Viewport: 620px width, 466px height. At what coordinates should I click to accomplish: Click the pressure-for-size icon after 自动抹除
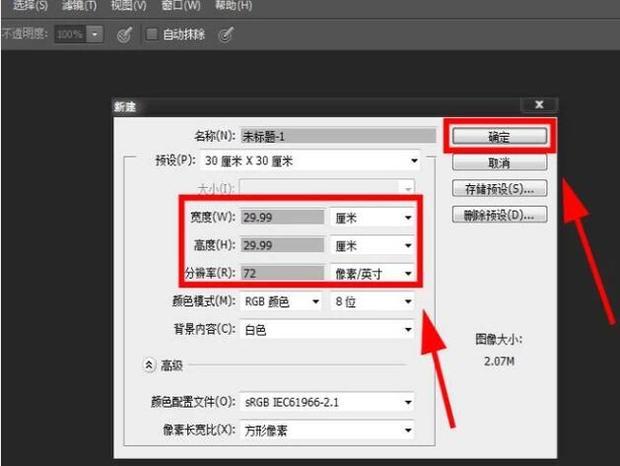(x=226, y=35)
